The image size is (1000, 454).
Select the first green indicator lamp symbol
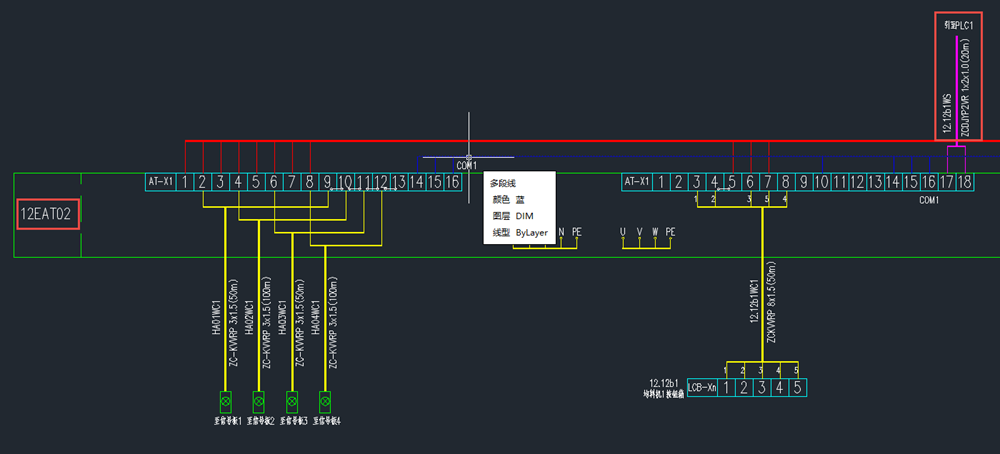pos(226,402)
